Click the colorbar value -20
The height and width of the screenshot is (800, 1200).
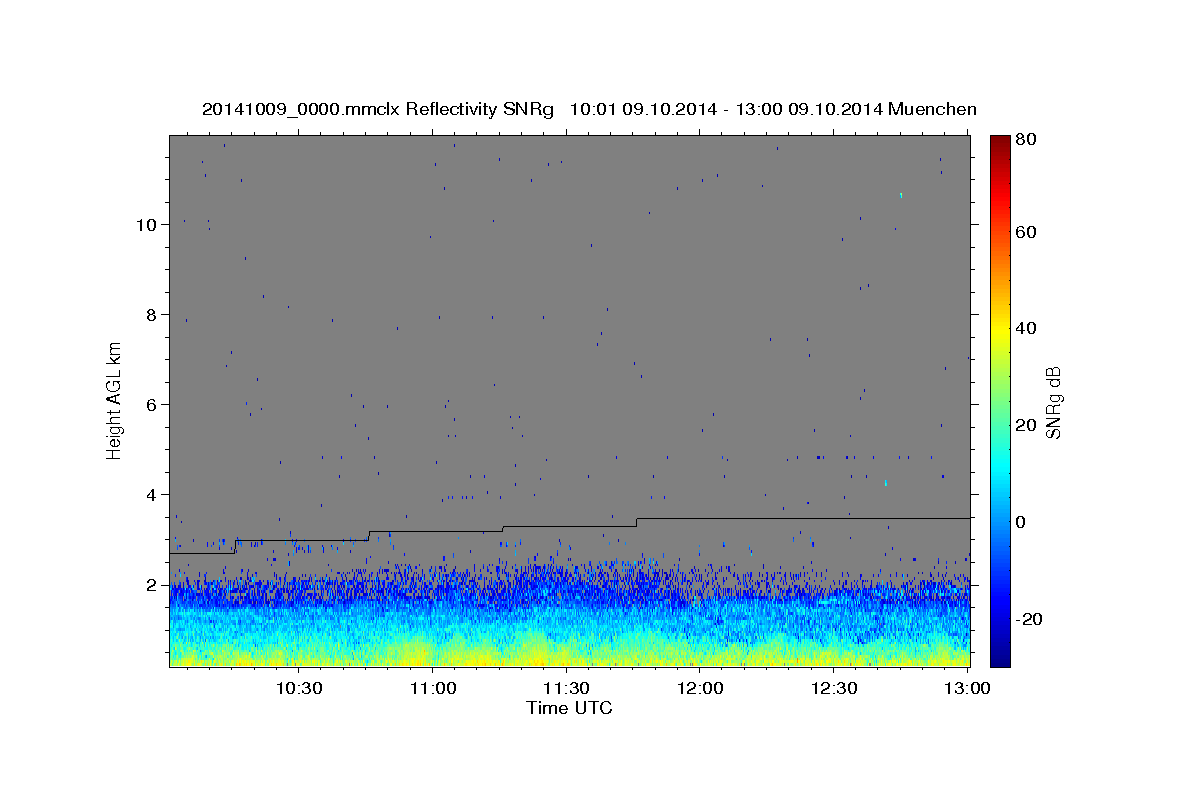1028,620
